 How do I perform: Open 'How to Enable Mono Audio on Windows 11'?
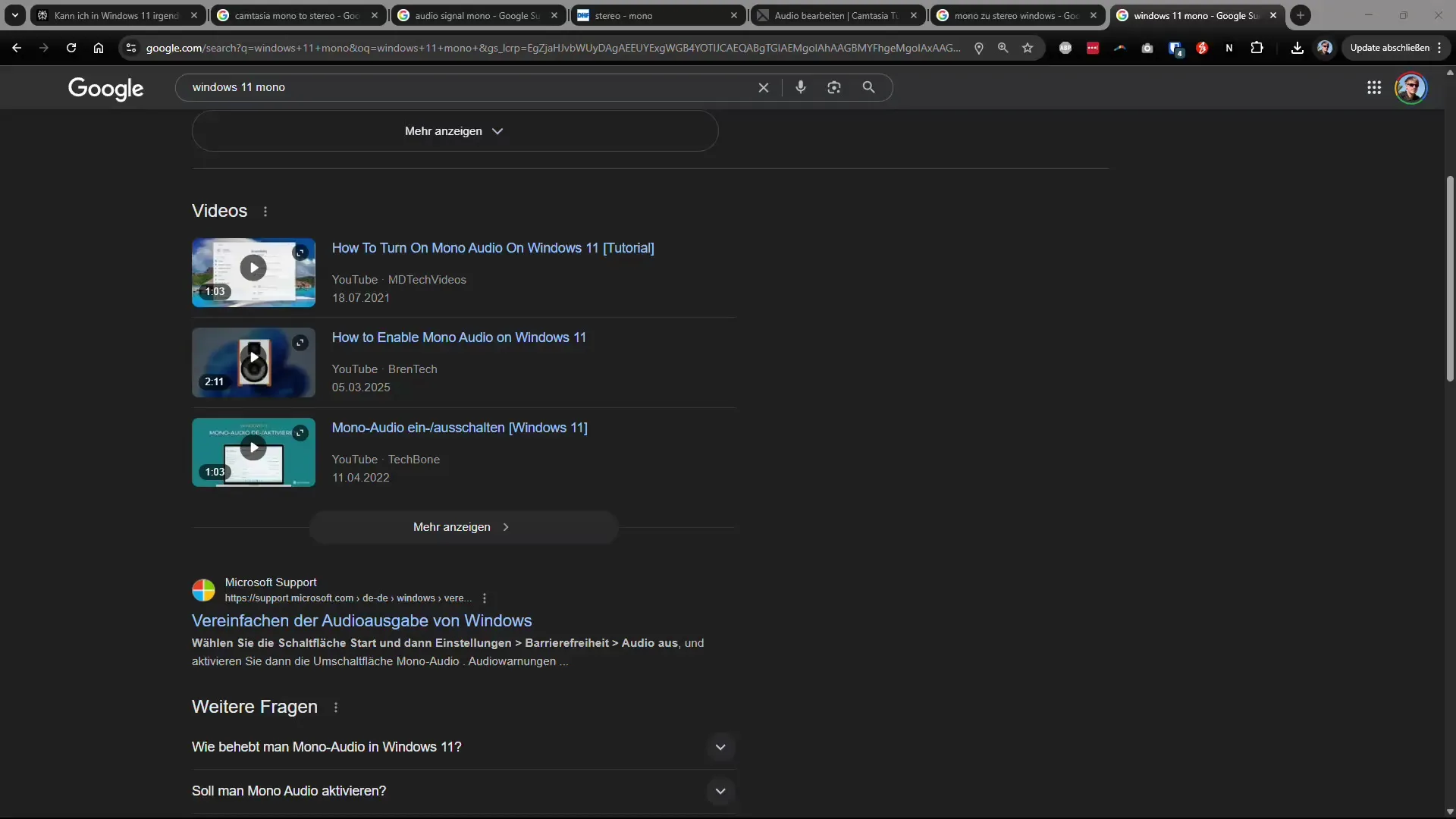point(459,337)
